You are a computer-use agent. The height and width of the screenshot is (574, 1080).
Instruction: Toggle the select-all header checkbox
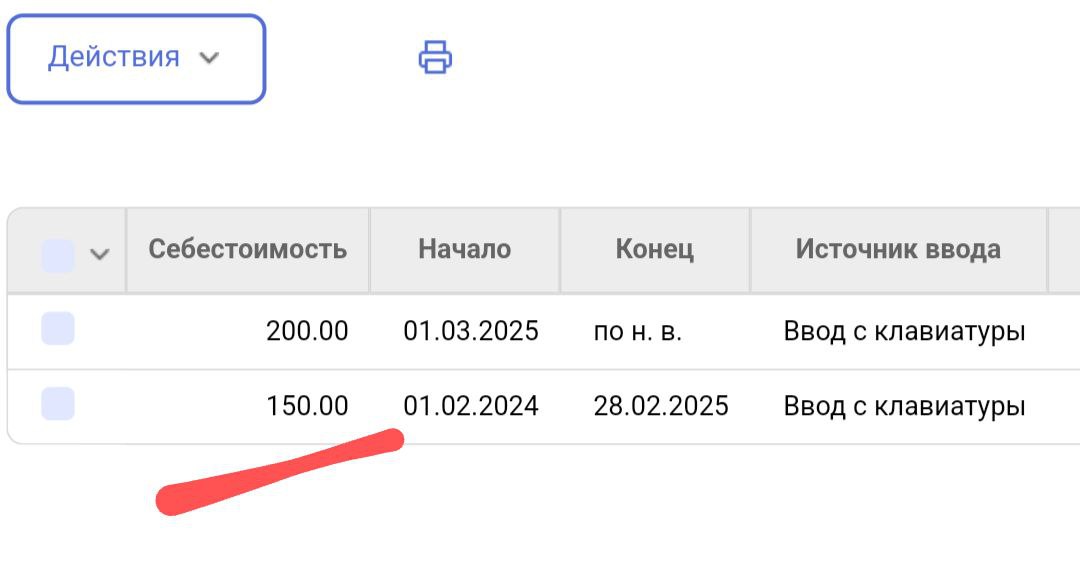[x=58, y=256]
